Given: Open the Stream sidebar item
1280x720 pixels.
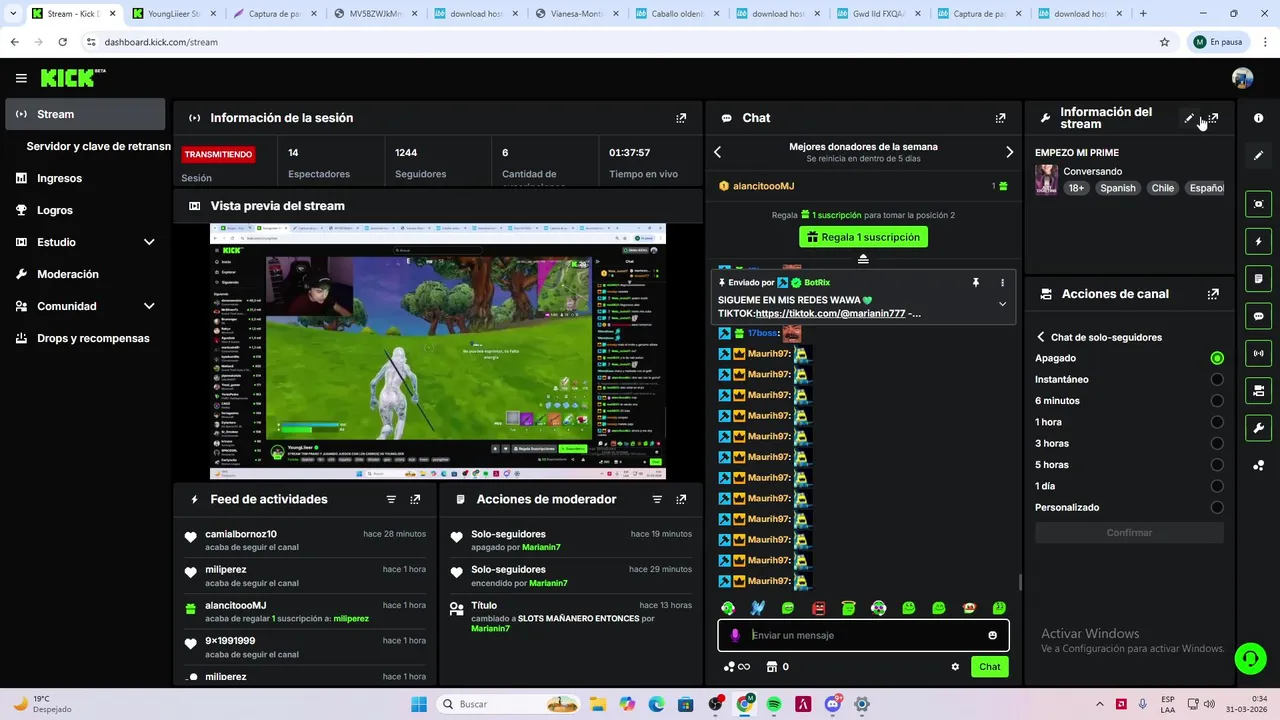Looking at the screenshot, I should (x=85, y=114).
